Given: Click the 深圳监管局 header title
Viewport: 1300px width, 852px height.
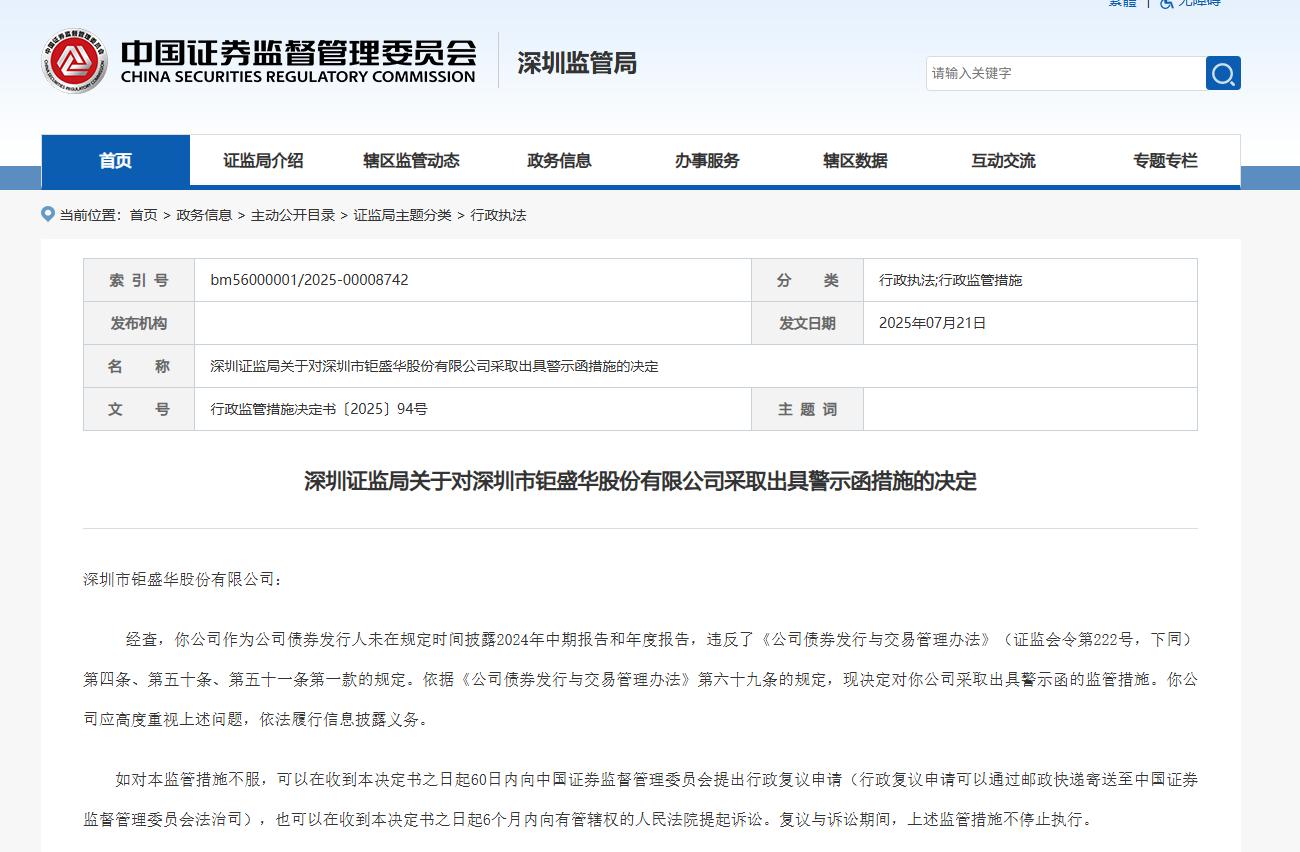Looking at the screenshot, I should (577, 63).
